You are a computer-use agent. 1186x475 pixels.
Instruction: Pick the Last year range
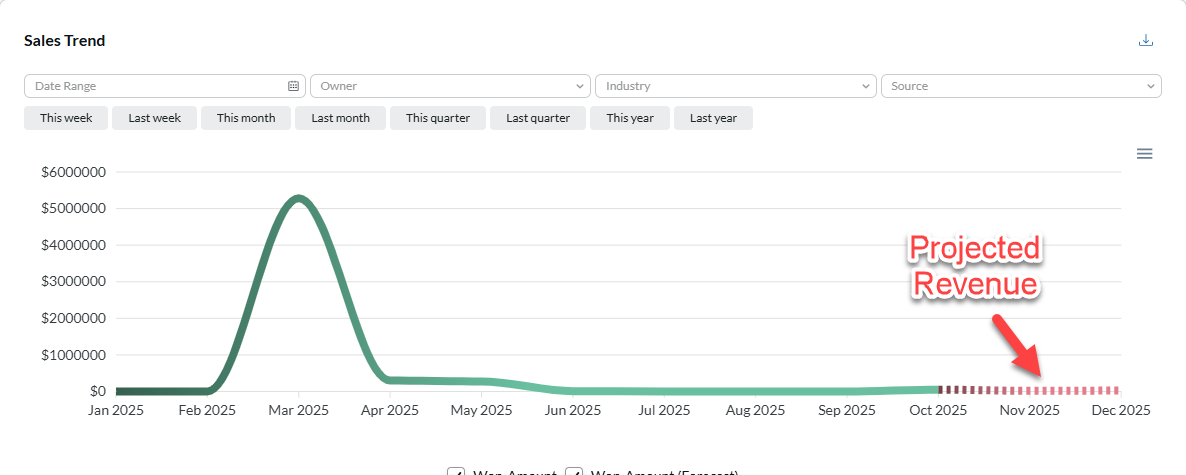[713, 118]
